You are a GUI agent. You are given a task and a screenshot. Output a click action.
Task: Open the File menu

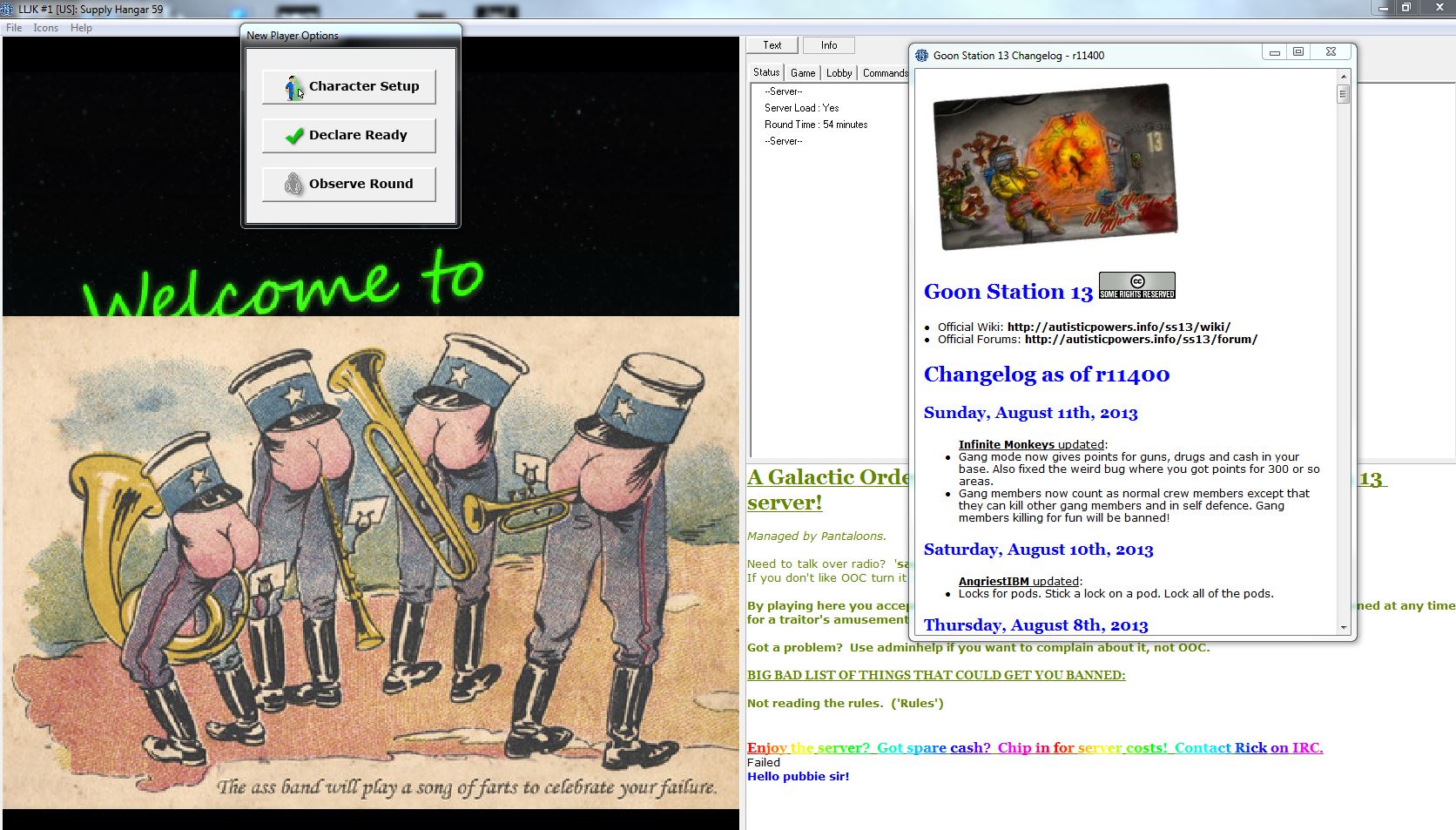click(x=14, y=28)
